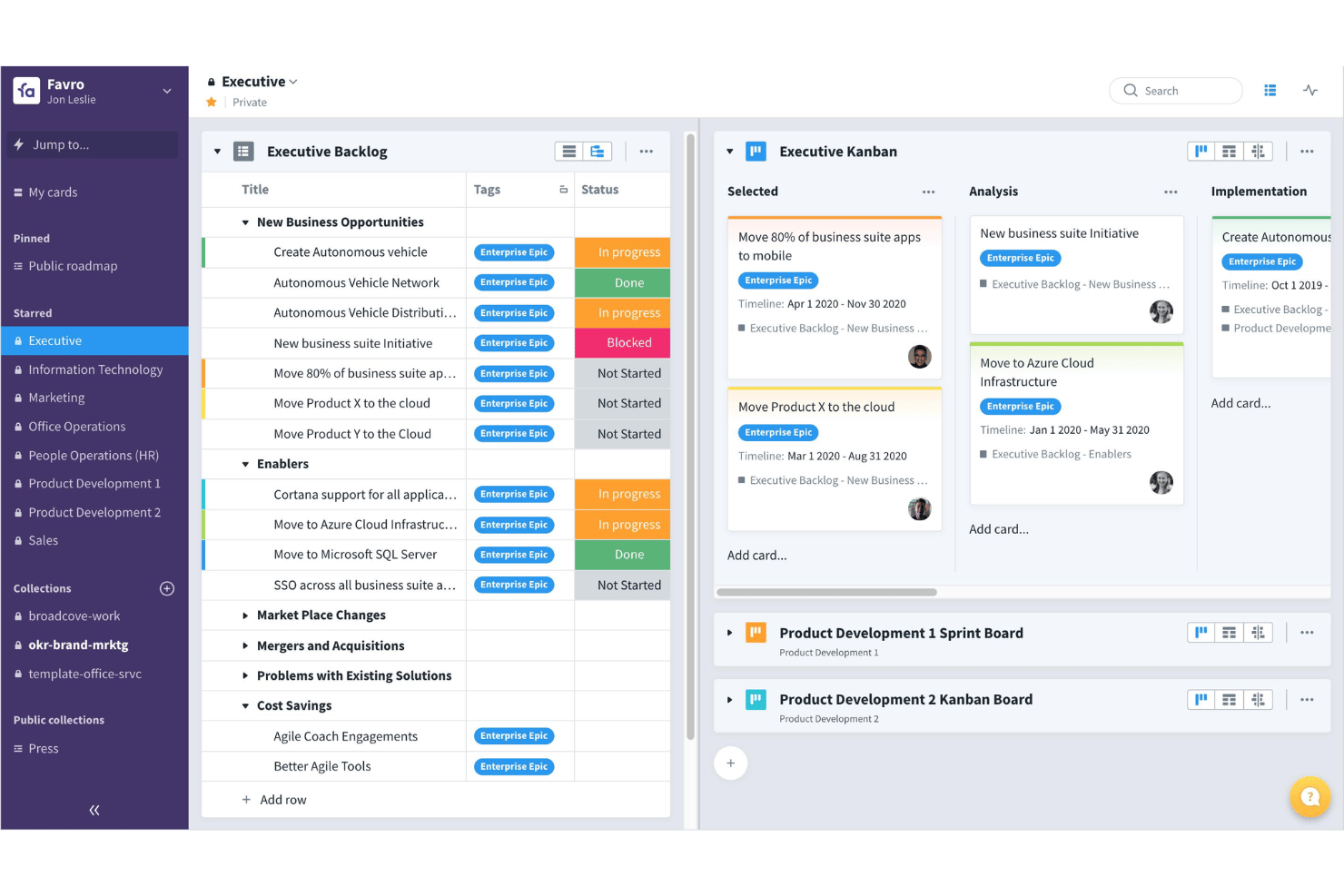Click the Executive Backlog sheet icon
This screenshot has height=896, width=1344.
coord(243,152)
